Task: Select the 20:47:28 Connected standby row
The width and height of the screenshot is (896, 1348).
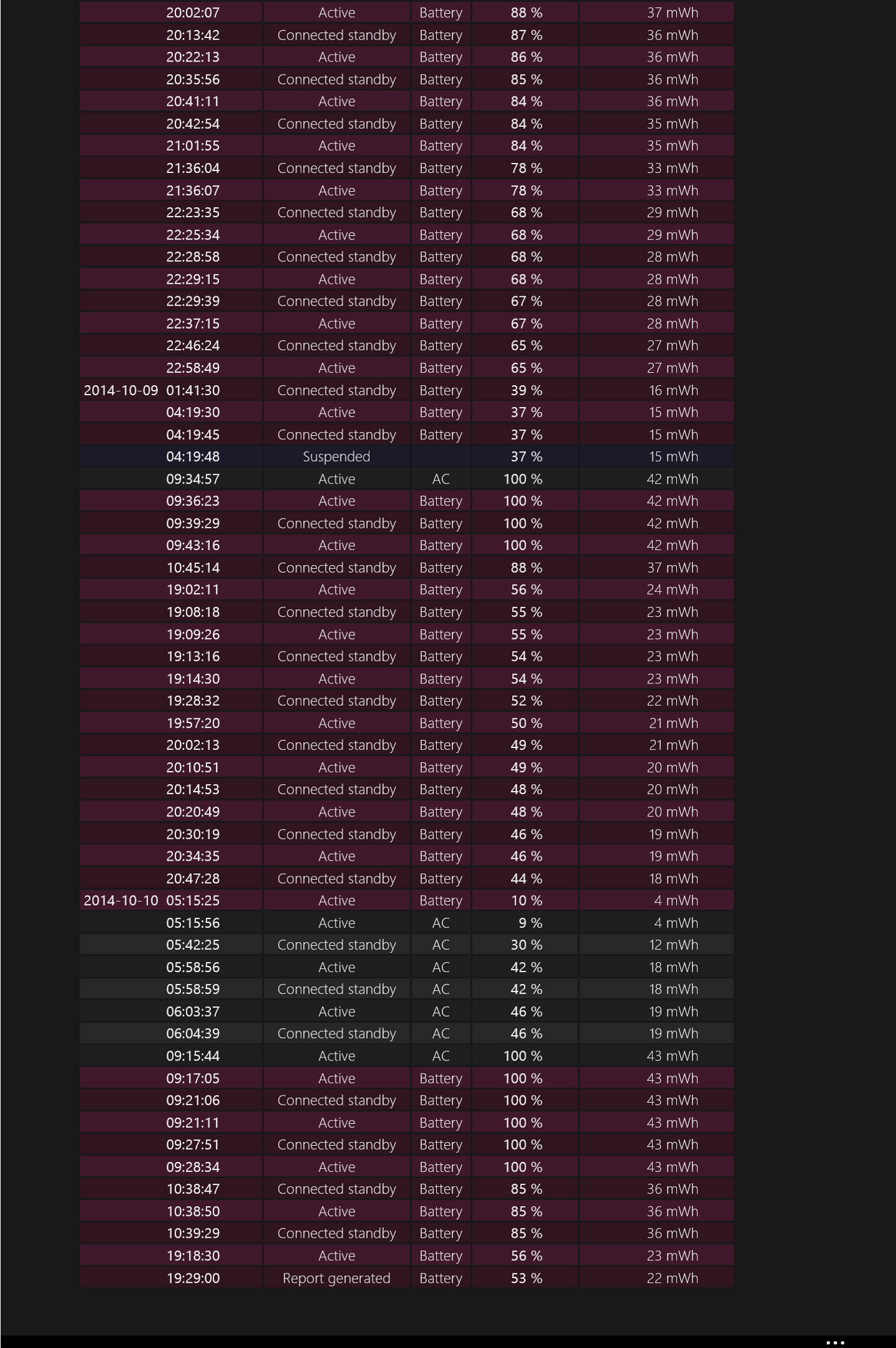Action: (406, 878)
